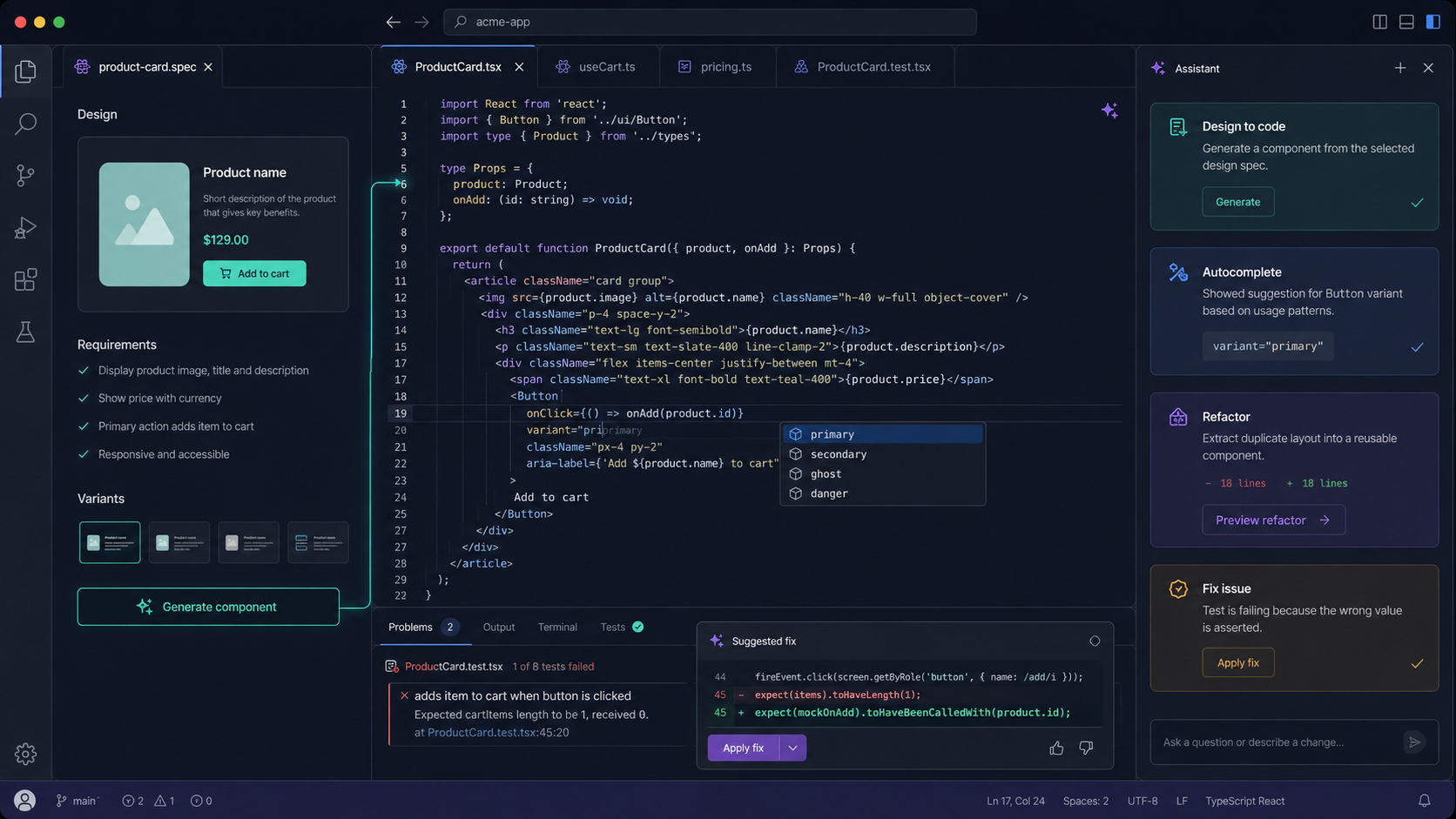Click the acme-app search bar
The image size is (1456, 819).
click(x=710, y=22)
